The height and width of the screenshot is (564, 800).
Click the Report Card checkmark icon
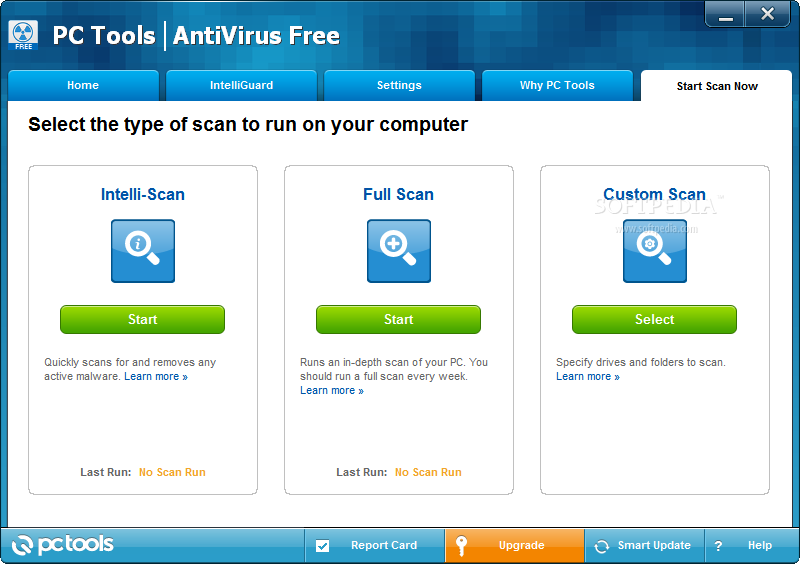pos(322,546)
